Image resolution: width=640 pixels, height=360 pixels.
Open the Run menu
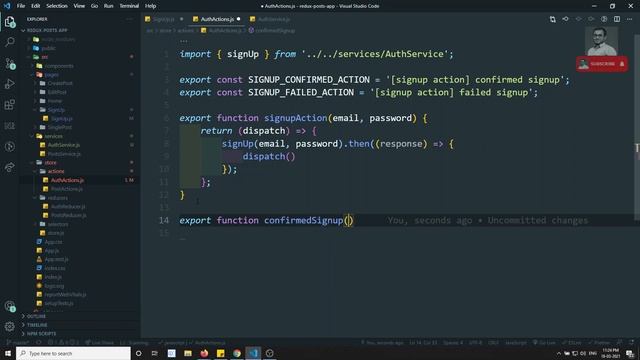click(x=108, y=6)
